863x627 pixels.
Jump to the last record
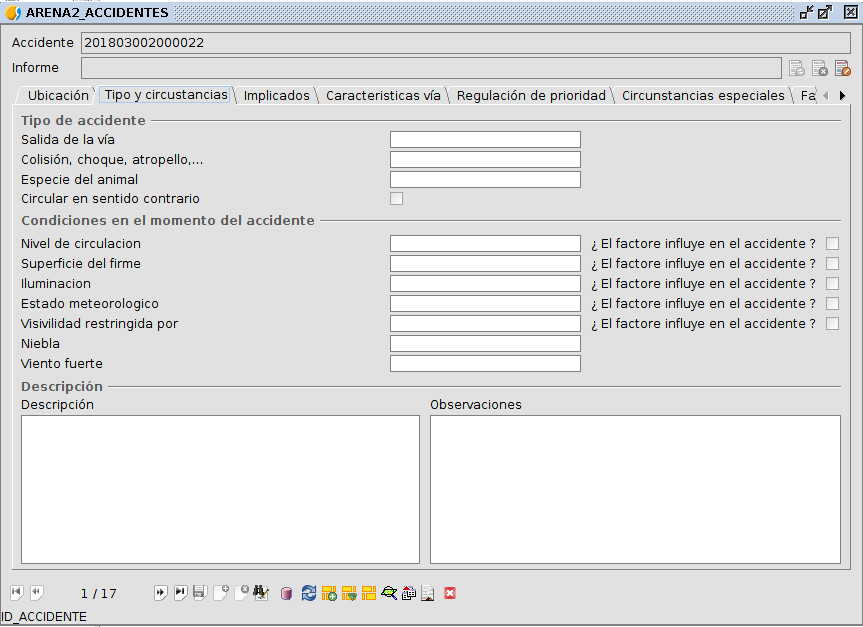click(x=180, y=593)
